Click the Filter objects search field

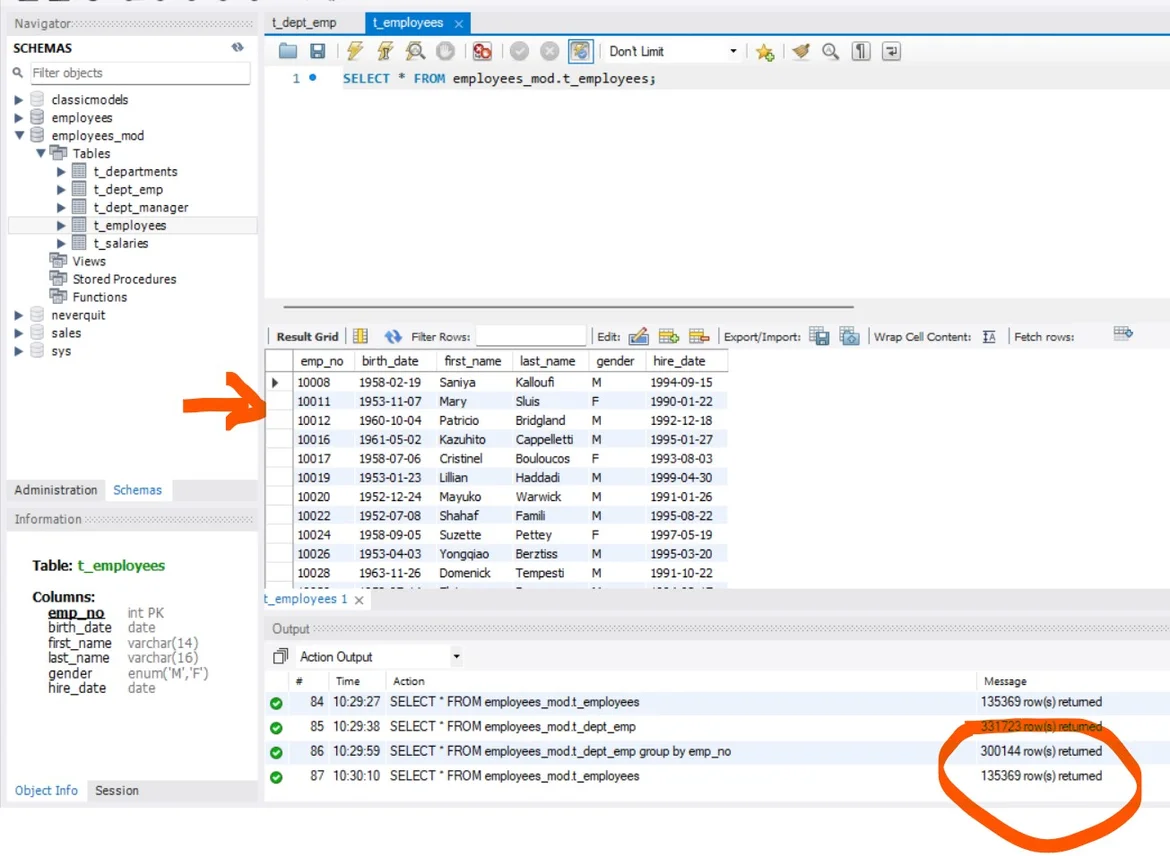tap(139, 73)
